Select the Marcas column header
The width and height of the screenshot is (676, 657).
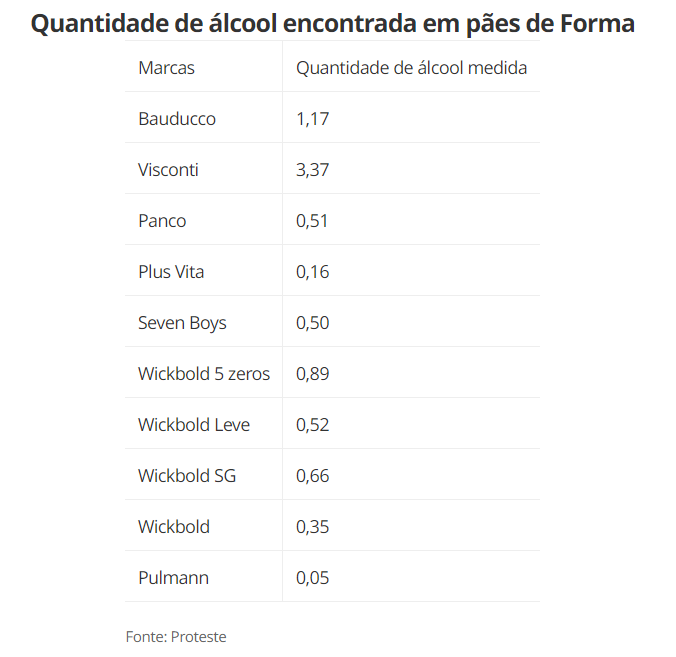tap(166, 68)
